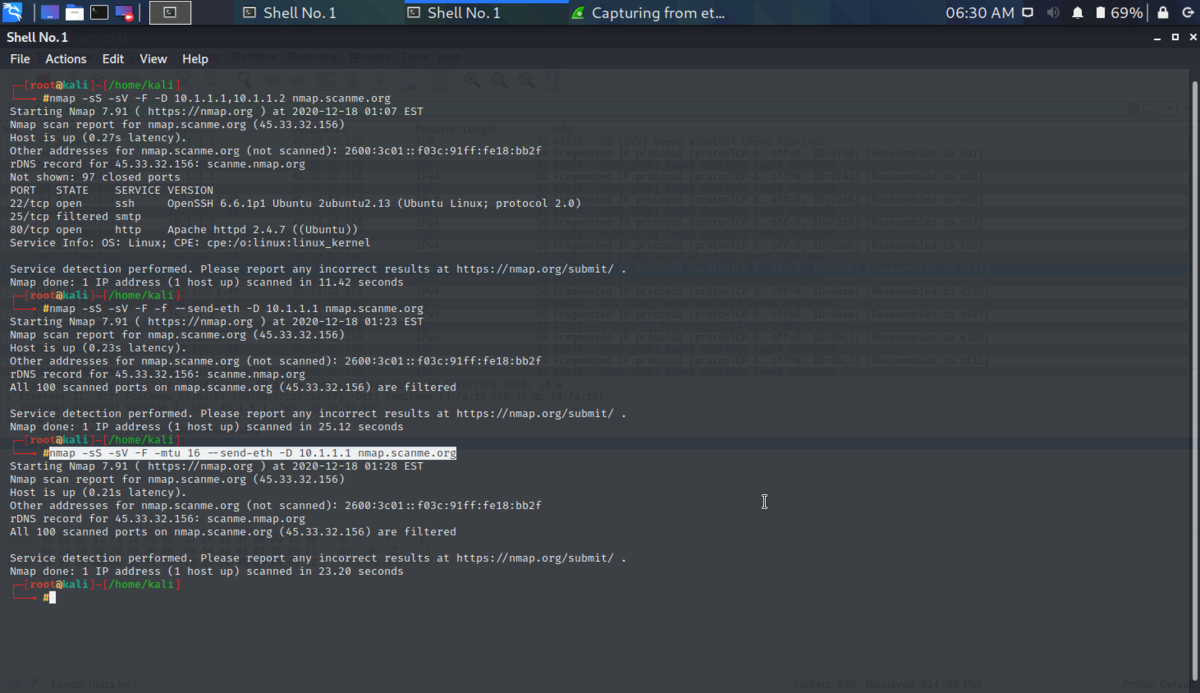Maximize the Shell No. 1 window
Viewport: 1200px width, 693px height.
click(1175, 37)
